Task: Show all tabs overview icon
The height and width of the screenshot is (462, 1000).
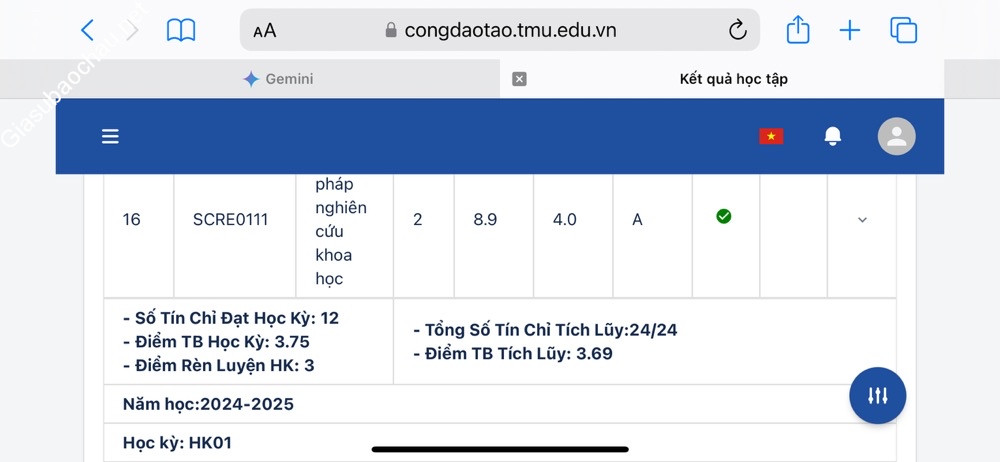Action: point(903,31)
